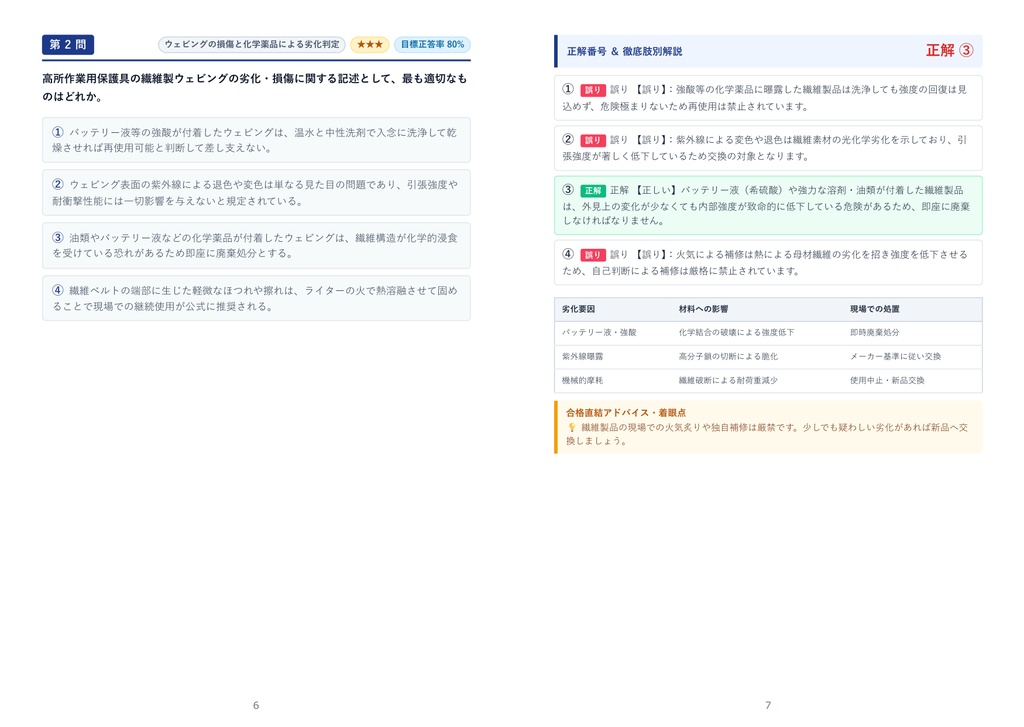Click the 現場での処置 column header
The width and height of the screenshot is (1024, 727).
point(874,309)
